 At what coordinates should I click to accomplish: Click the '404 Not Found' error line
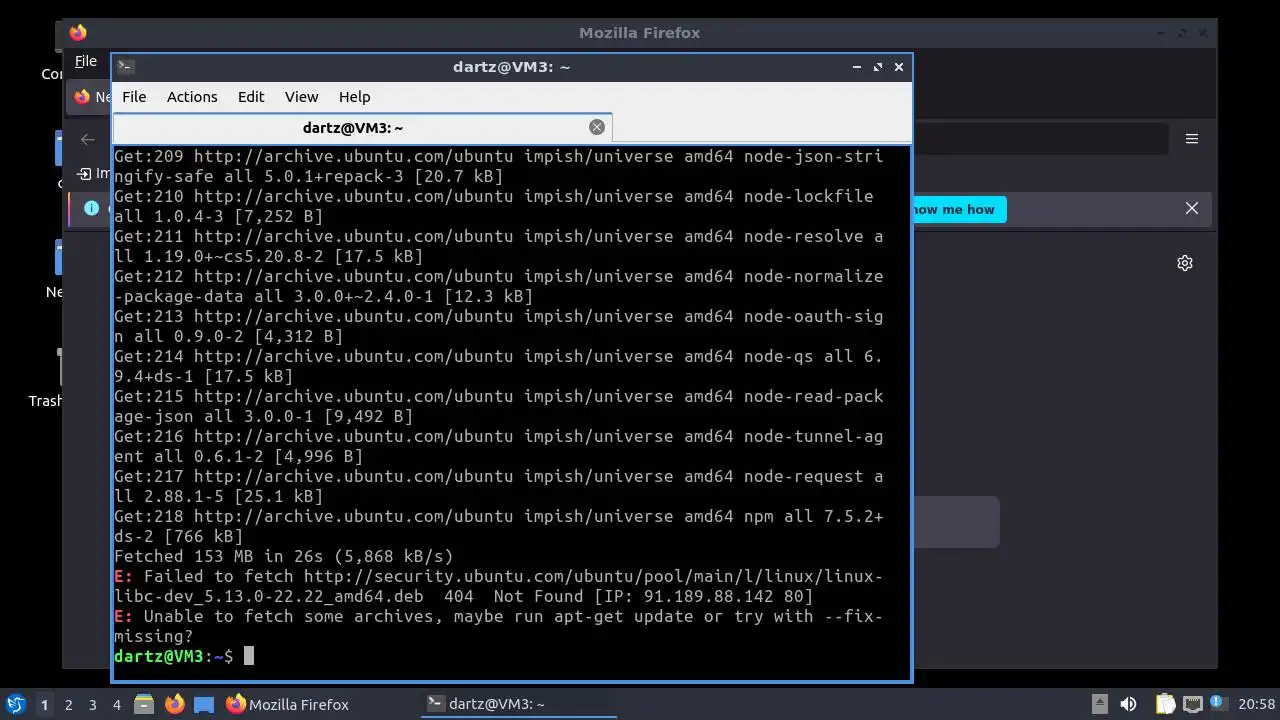click(x=498, y=586)
